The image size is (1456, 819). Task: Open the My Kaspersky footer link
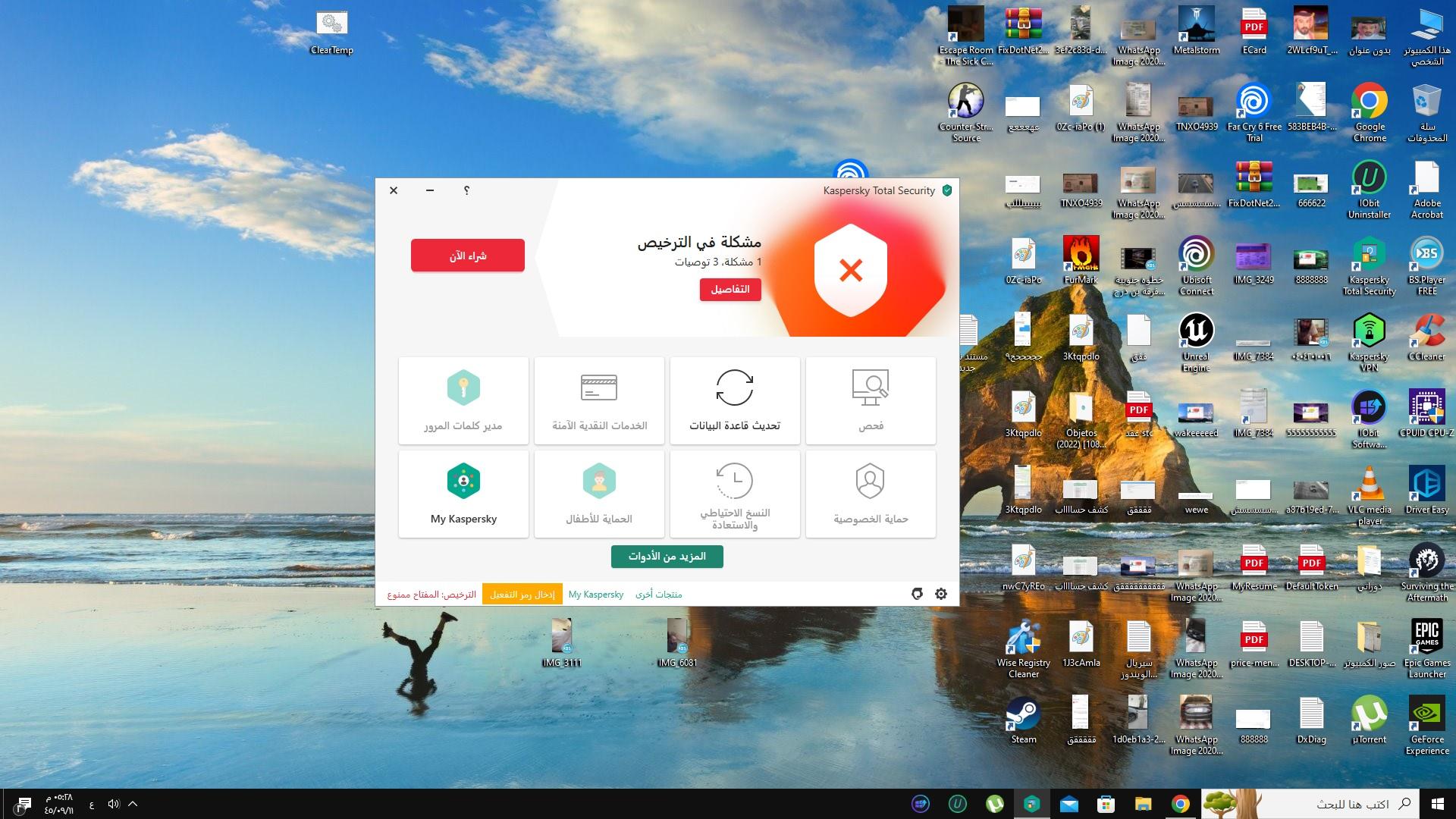click(596, 595)
